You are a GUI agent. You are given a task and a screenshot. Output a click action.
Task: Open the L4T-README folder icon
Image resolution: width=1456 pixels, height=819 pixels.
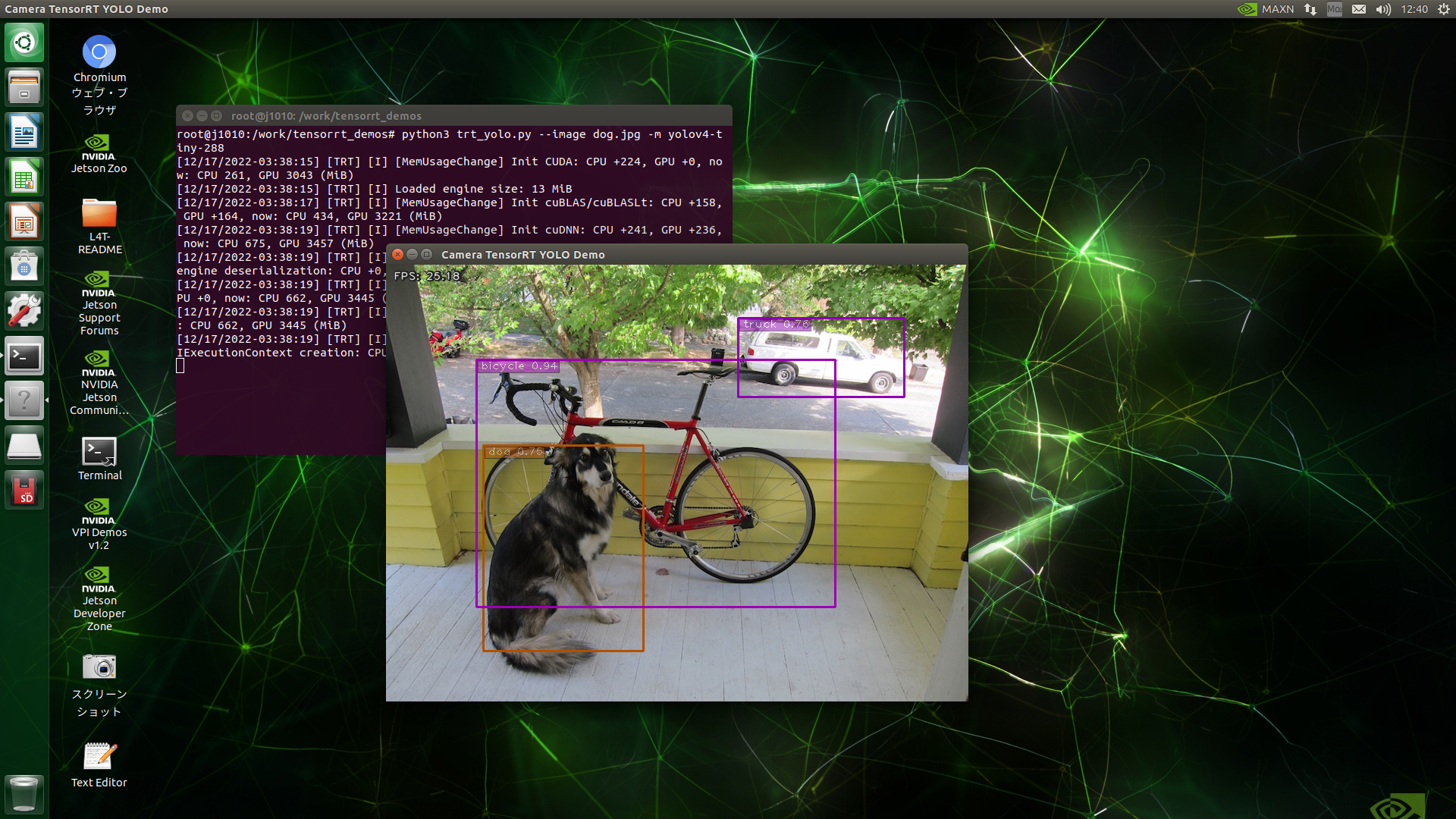(x=99, y=215)
